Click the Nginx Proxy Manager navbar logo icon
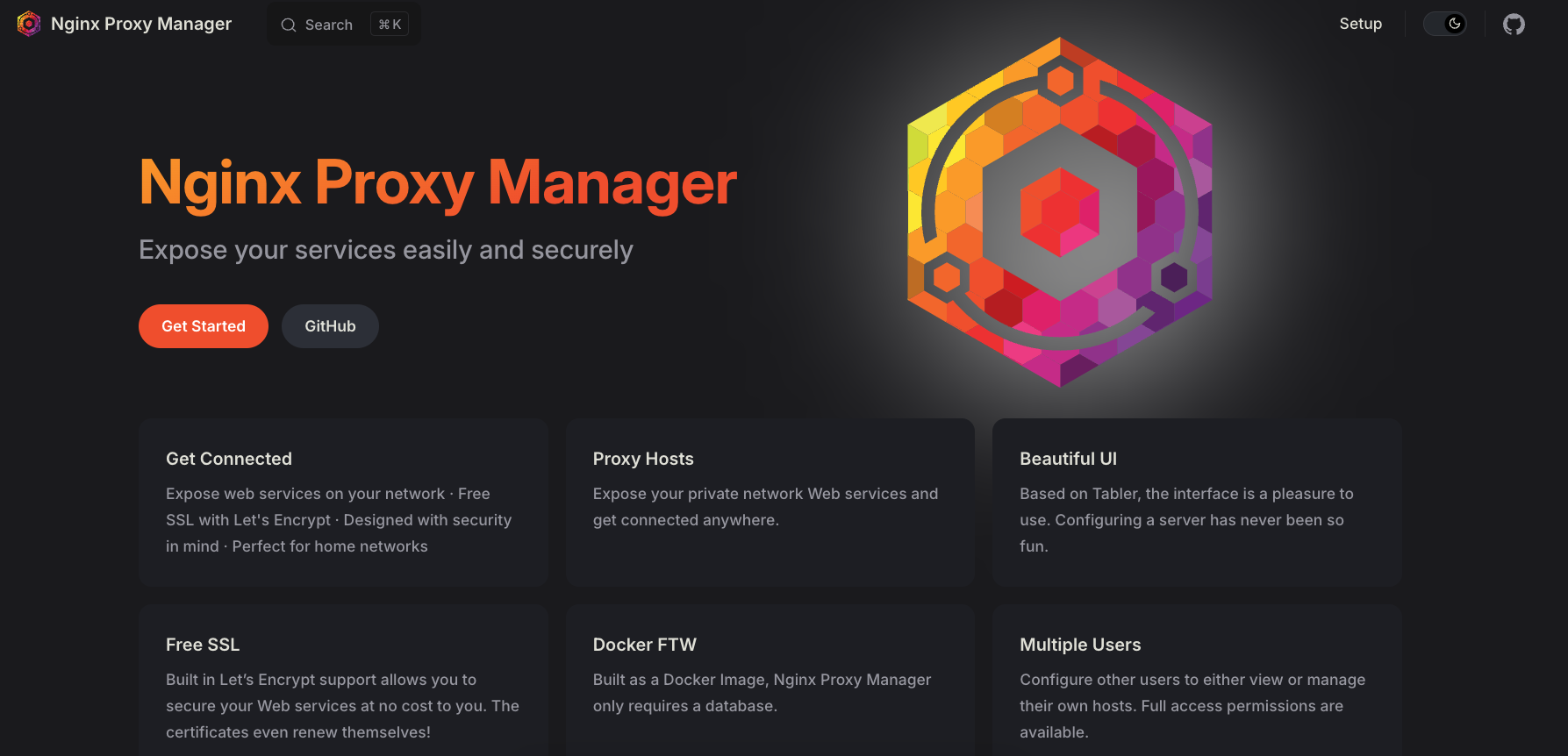The width and height of the screenshot is (1568, 756). pos(29,24)
